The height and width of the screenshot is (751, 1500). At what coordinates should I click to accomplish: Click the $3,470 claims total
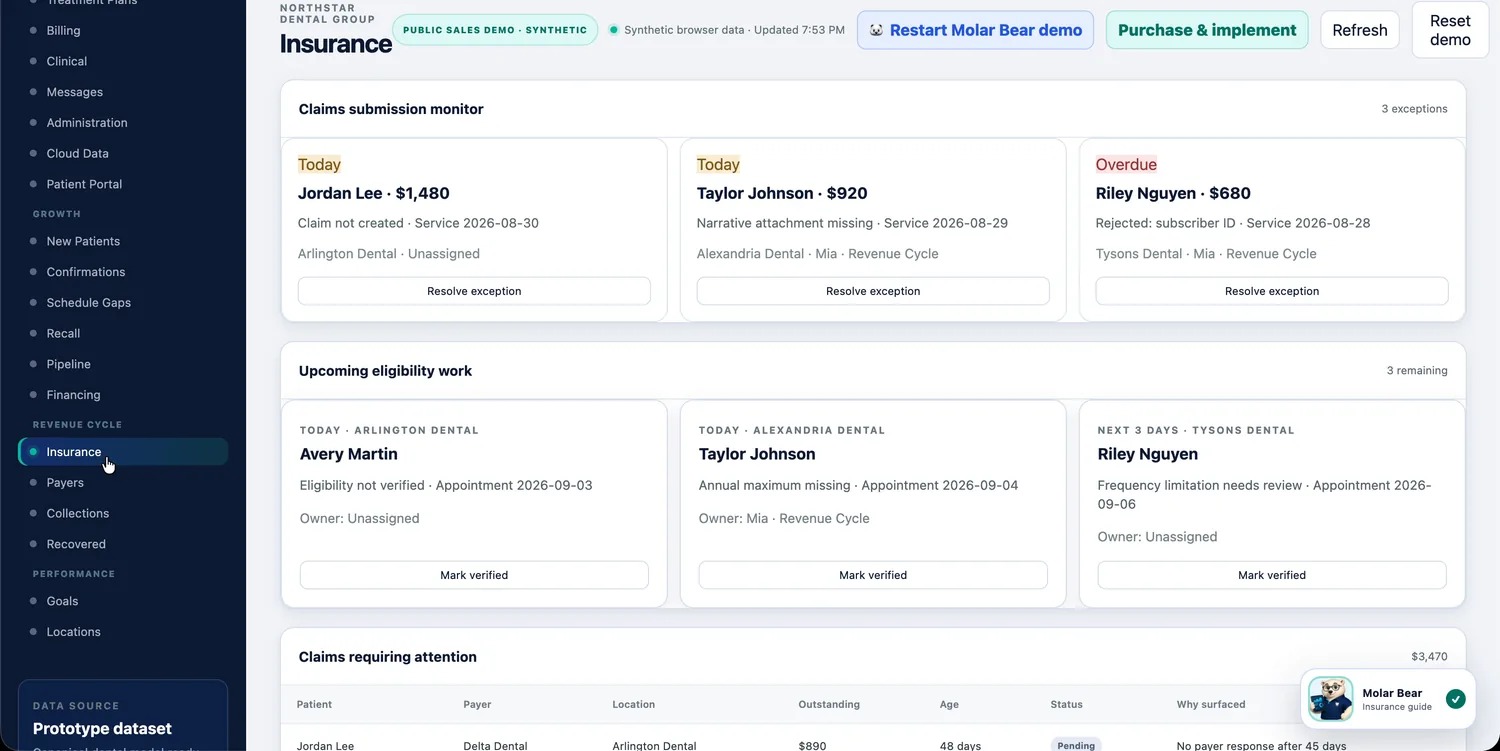pos(1429,657)
